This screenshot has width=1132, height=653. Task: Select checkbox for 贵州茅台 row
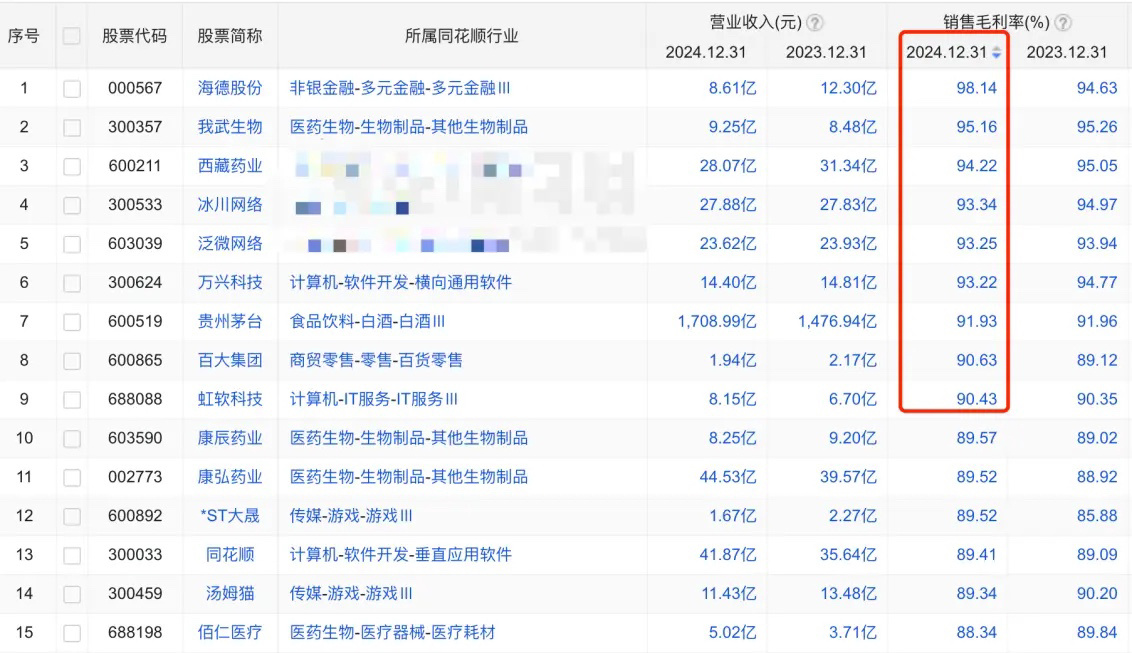pyautogui.click(x=71, y=322)
